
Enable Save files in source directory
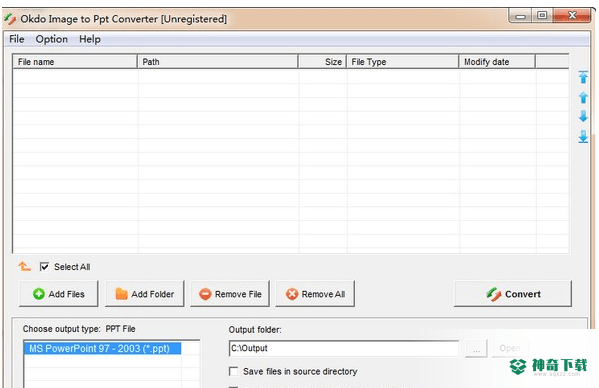click(233, 371)
